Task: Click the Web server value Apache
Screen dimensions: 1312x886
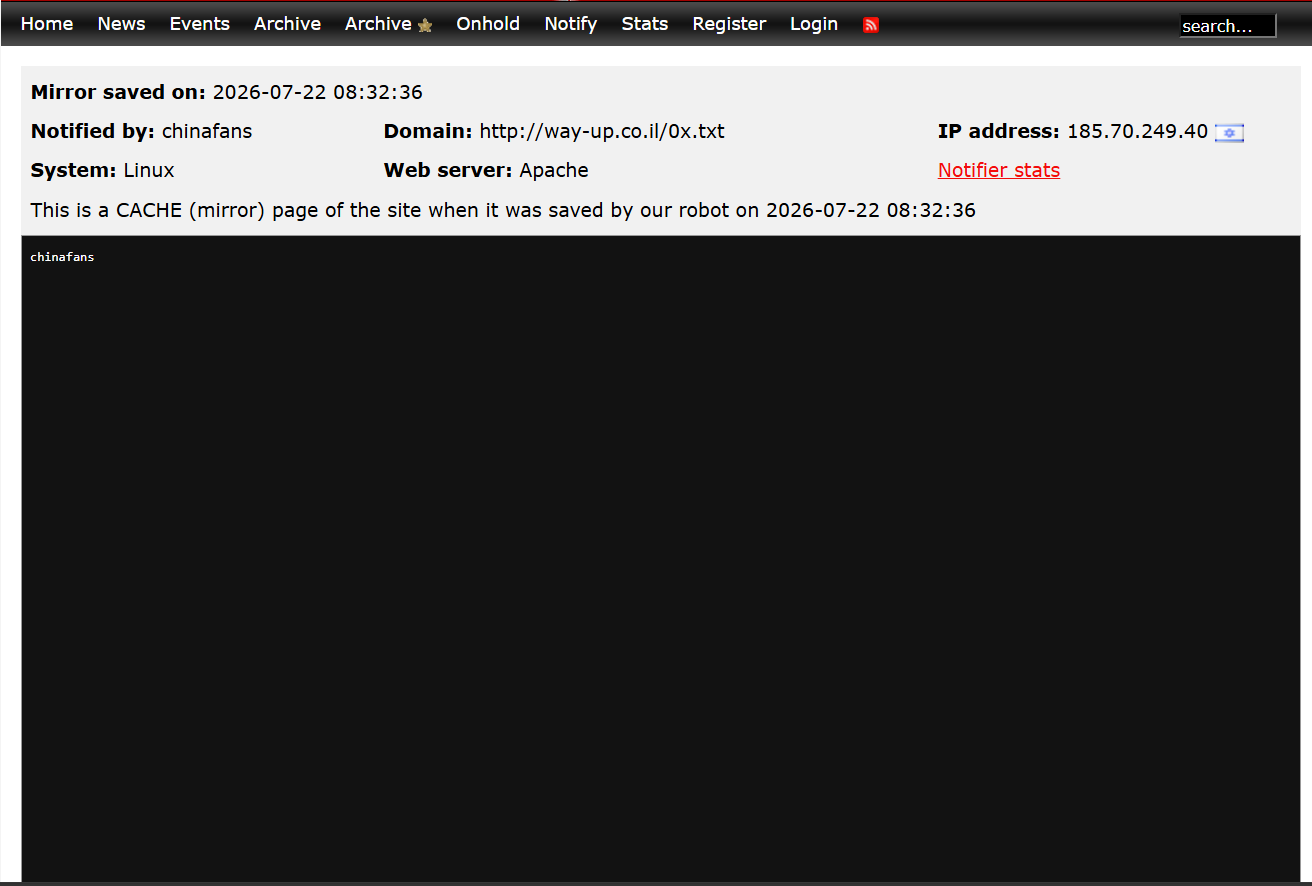Action: click(554, 170)
